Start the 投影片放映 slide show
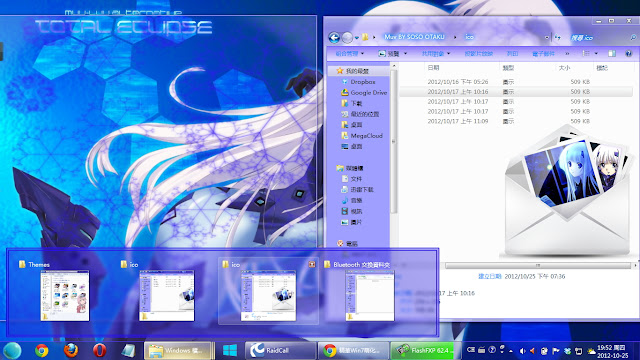The height and width of the screenshot is (360, 640). click(478, 53)
